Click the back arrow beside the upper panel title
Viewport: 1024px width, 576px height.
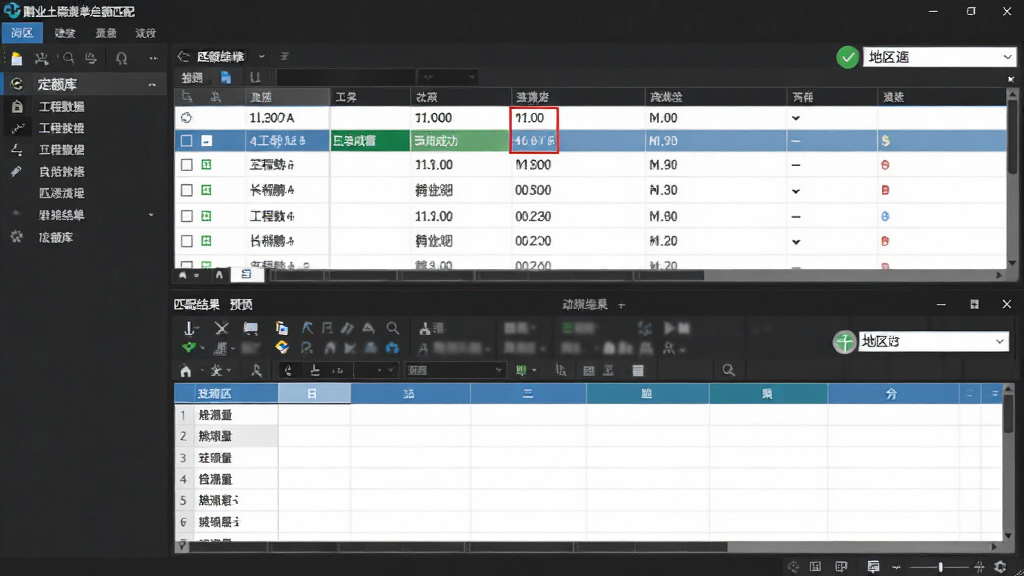coord(184,57)
